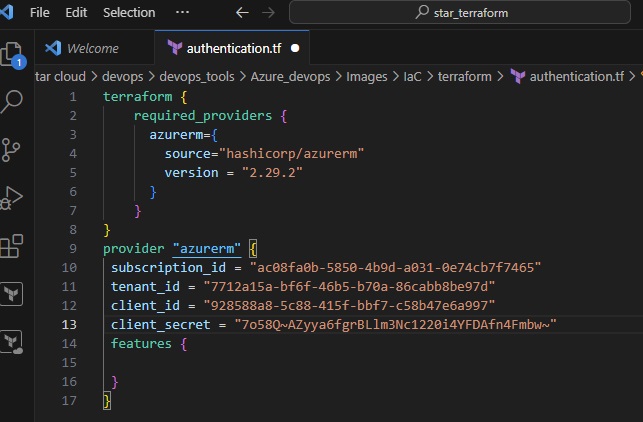Click line number 1 in gutter
643x422 pixels.
tap(73, 97)
